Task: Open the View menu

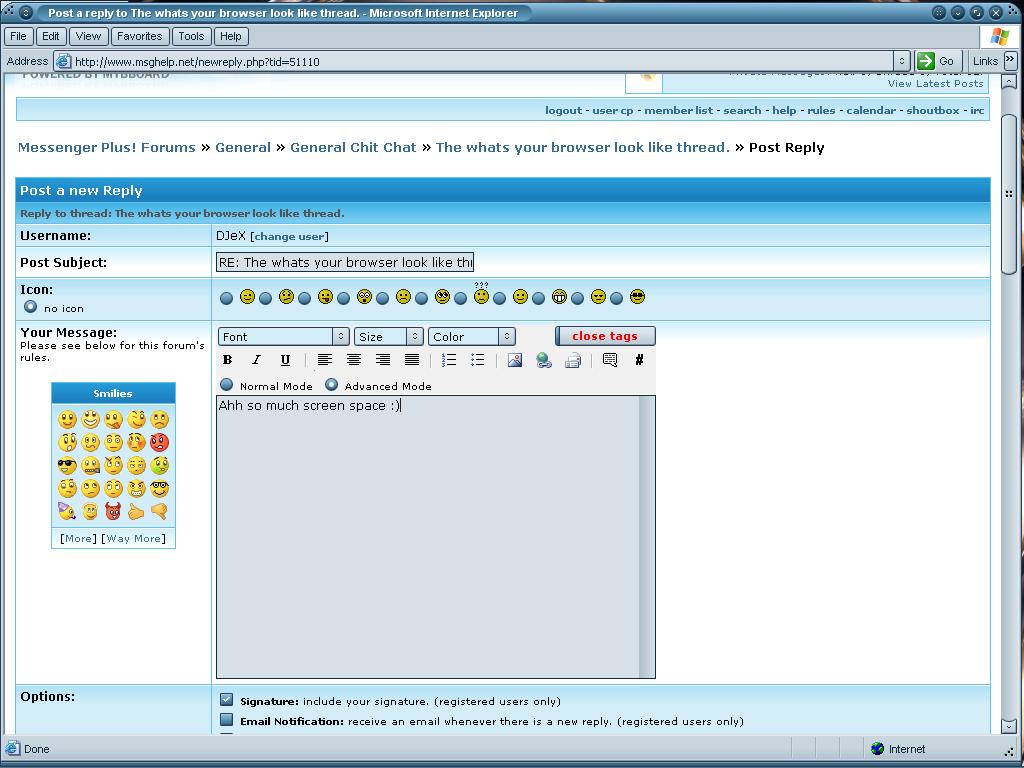Action: coord(88,36)
